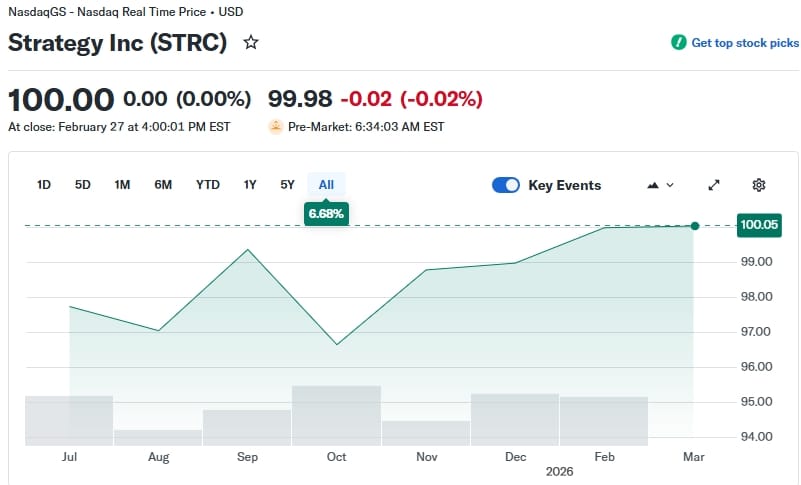Screen dimensions: 801x485
Task: Click the green end-point marker on chart line
Action: pyautogui.click(x=695, y=226)
